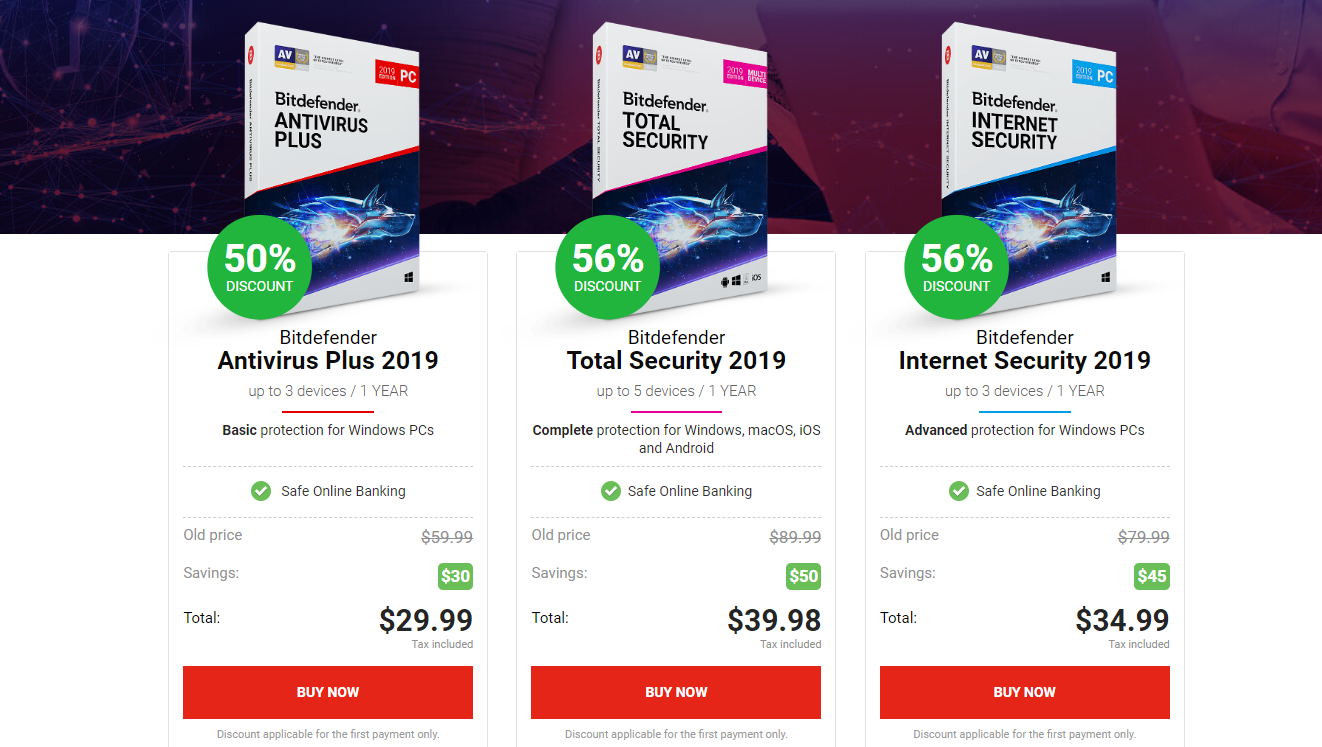This screenshot has width=1322, height=747.
Task: Open the Antivirus Plus 2019 product title
Action: pyautogui.click(x=328, y=360)
